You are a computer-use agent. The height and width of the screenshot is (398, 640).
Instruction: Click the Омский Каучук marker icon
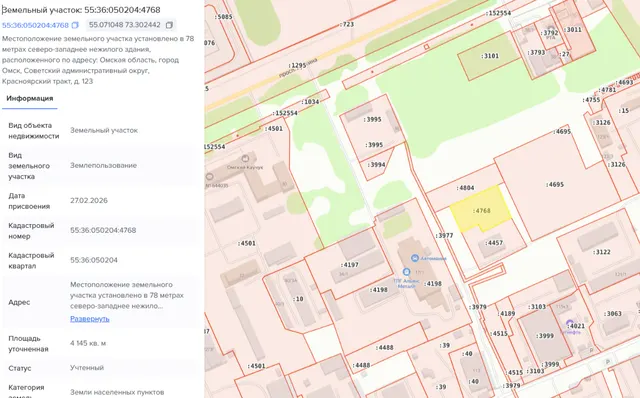click(245, 158)
